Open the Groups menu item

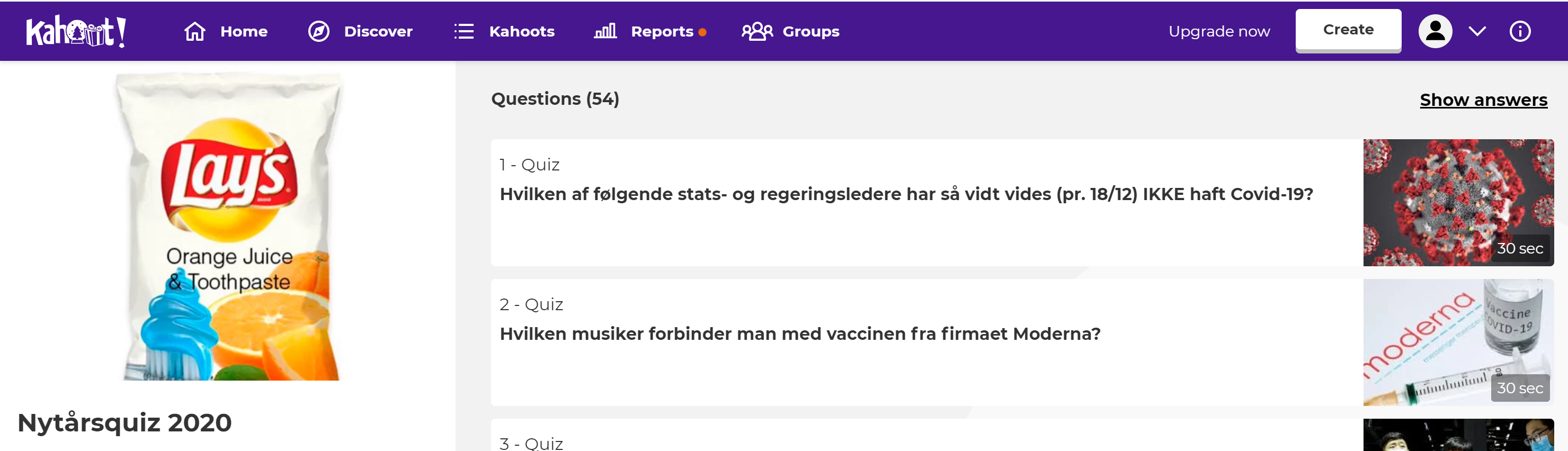tap(790, 31)
